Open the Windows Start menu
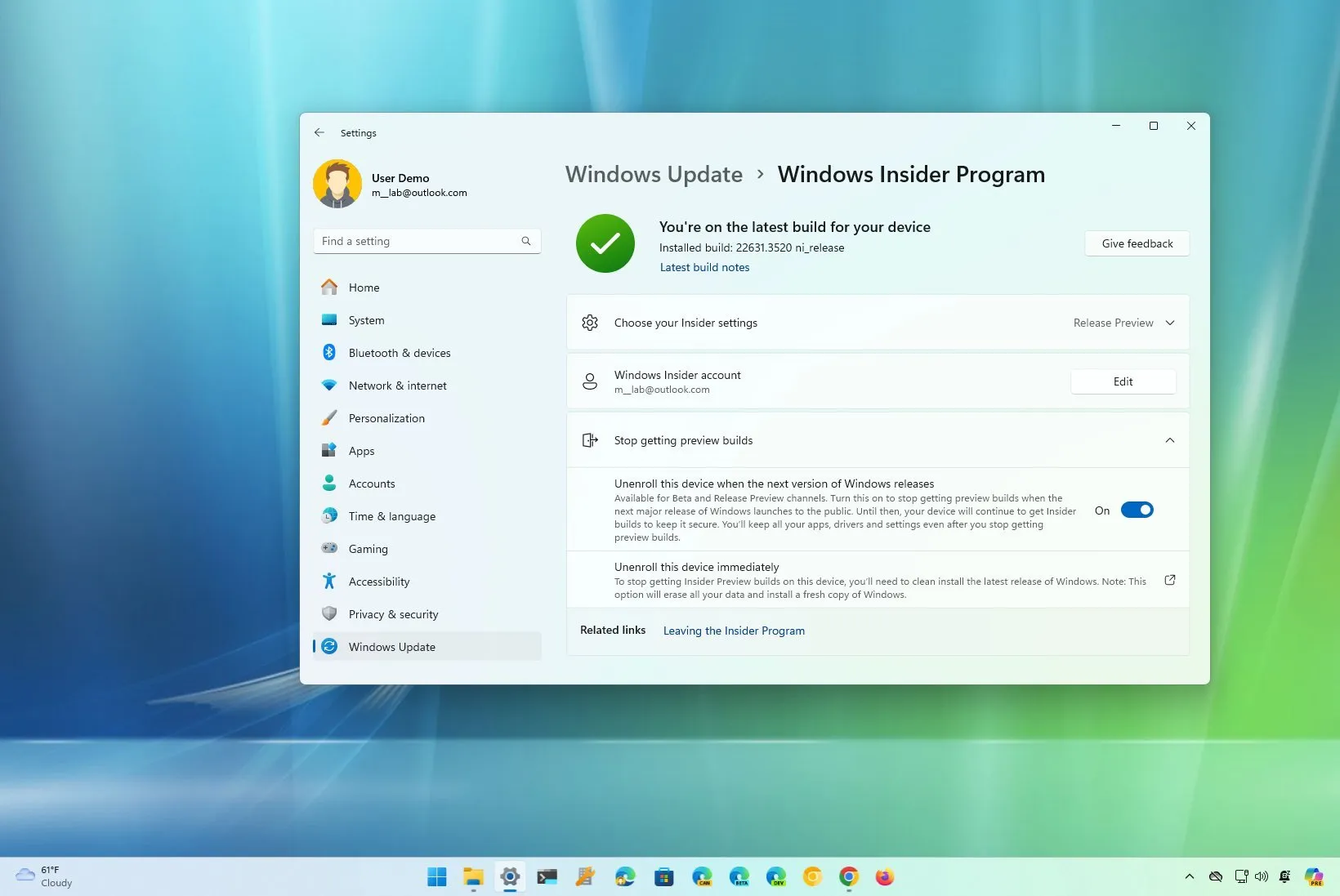Screen dimensions: 1340x896 pos(437,876)
